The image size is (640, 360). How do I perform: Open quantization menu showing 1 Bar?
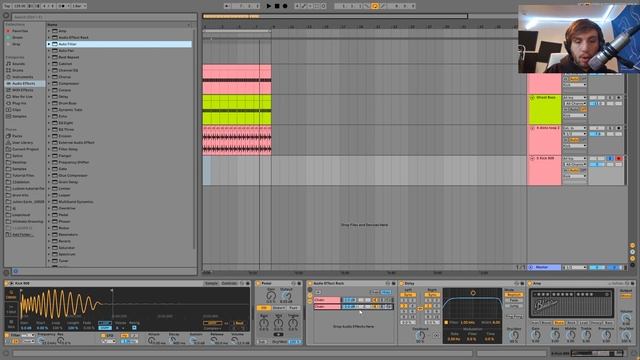coord(78,6)
